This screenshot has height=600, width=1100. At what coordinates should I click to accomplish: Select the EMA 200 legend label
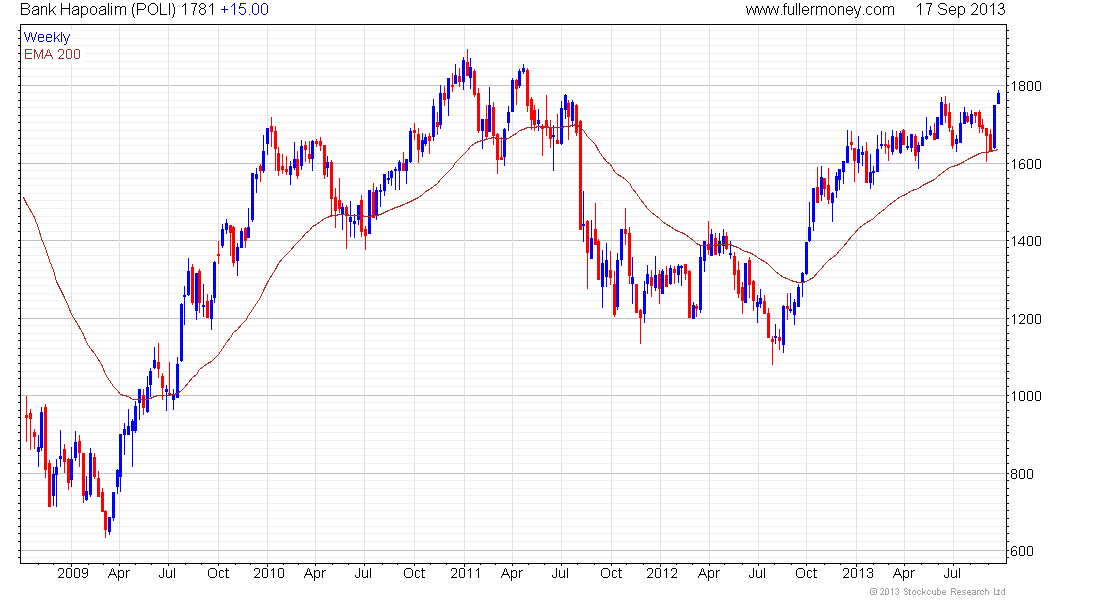tap(52, 54)
